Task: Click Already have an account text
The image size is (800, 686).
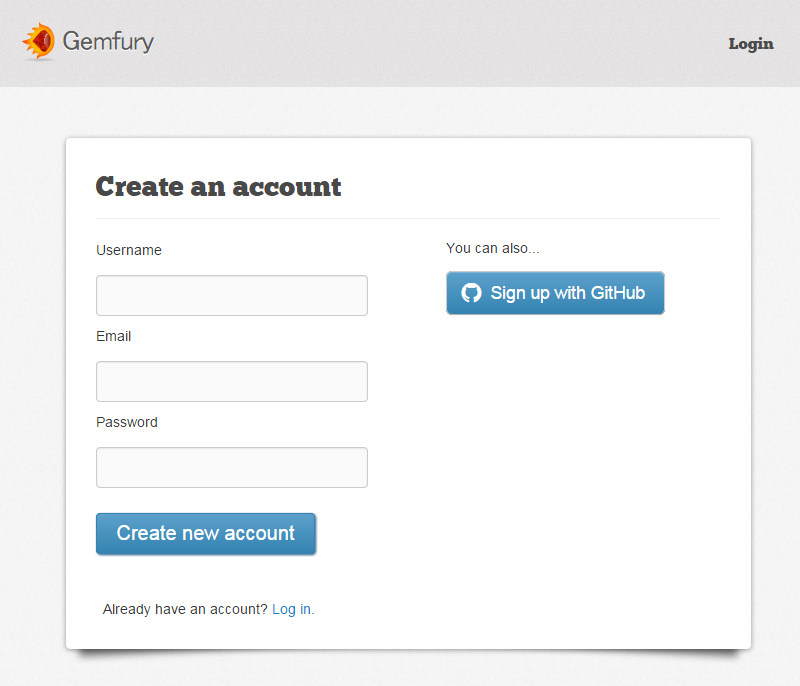Action: tap(183, 609)
